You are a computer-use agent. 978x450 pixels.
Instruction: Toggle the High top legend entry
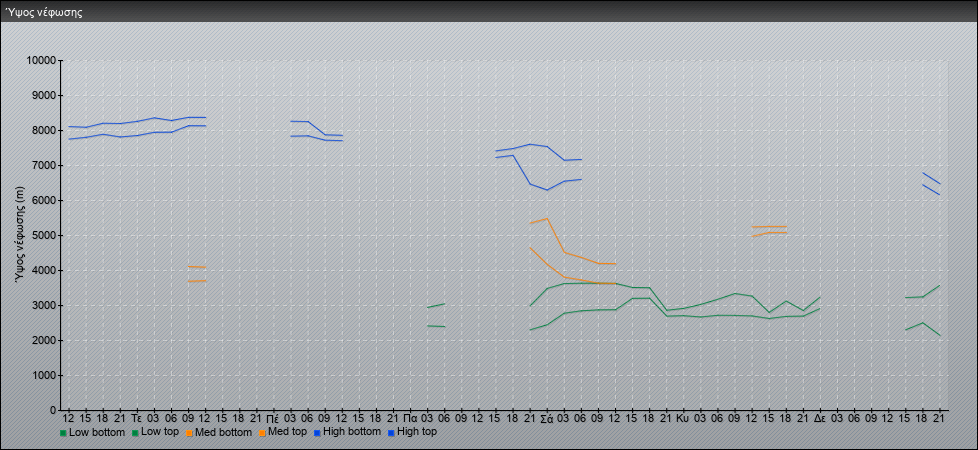[x=412, y=432]
